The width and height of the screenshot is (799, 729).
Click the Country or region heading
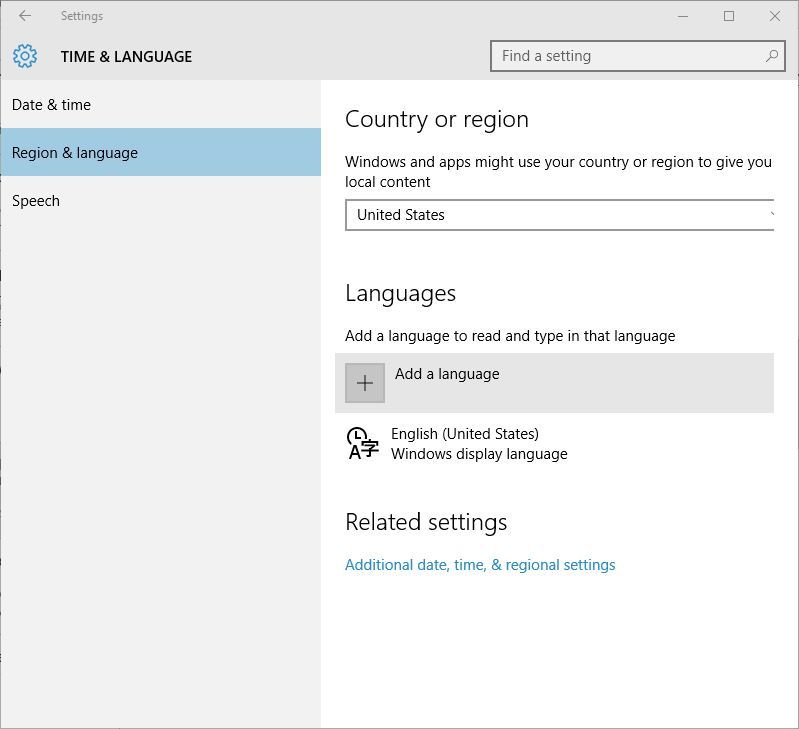point(437,119)
